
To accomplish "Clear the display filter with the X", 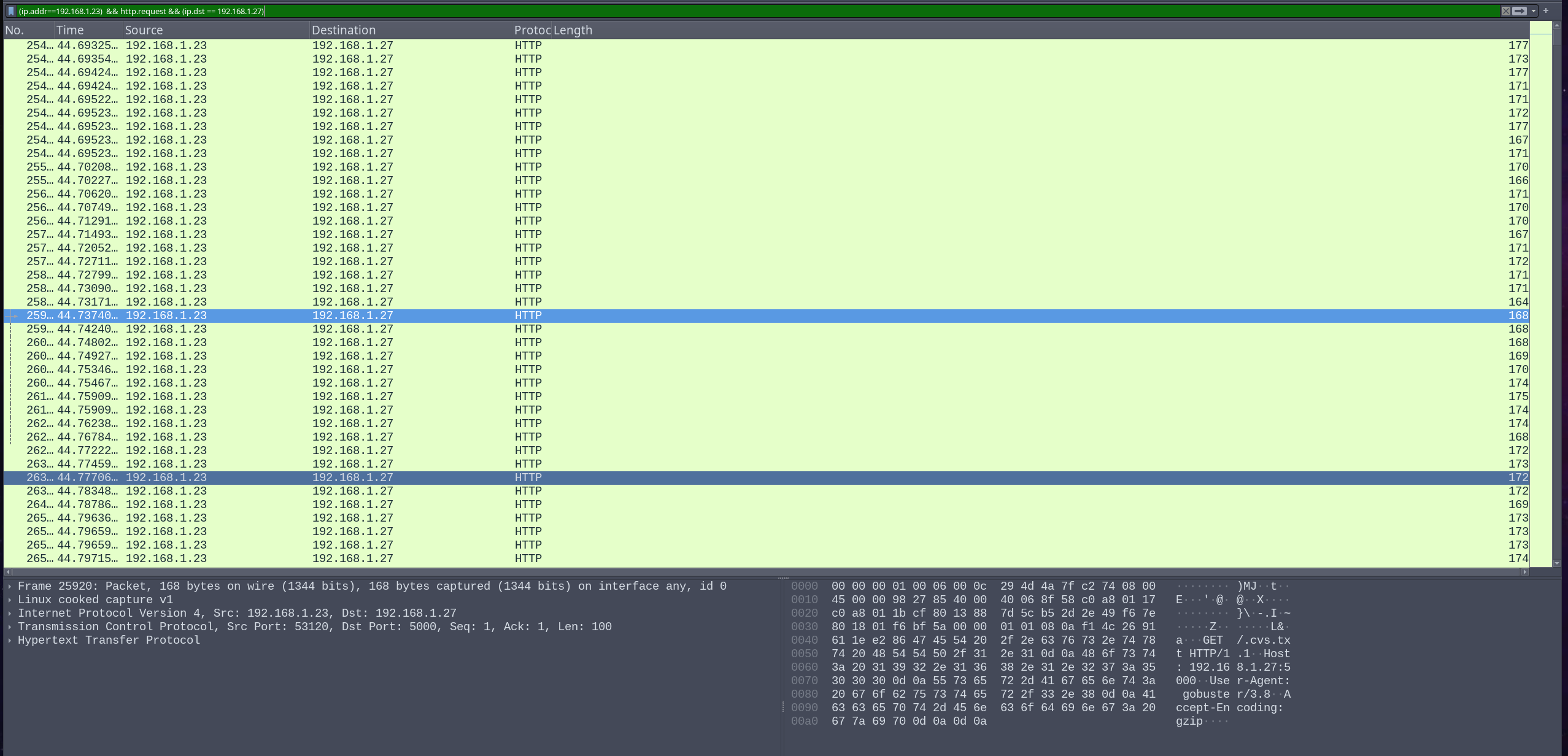I will click(x=1505, y=11).
